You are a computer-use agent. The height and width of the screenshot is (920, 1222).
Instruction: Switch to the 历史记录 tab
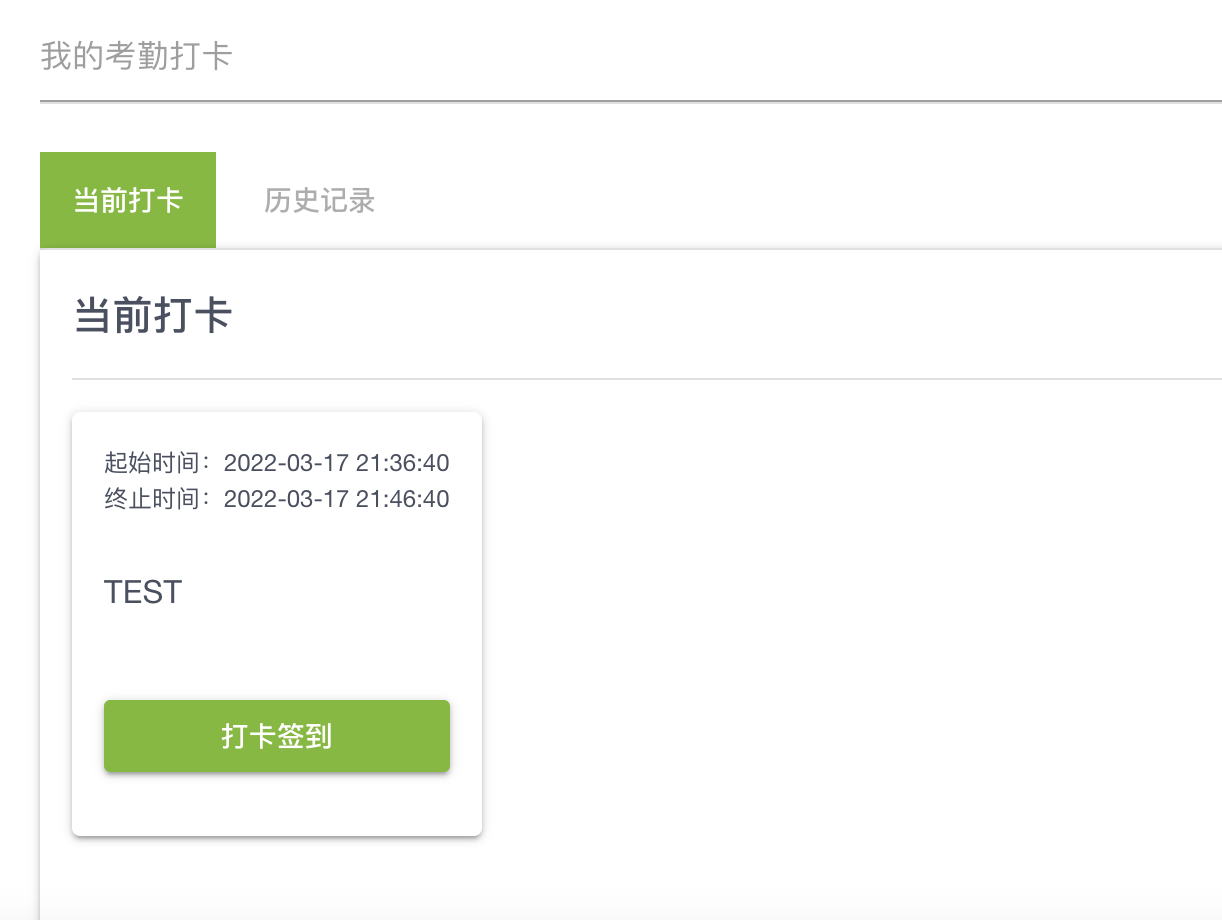319,200
